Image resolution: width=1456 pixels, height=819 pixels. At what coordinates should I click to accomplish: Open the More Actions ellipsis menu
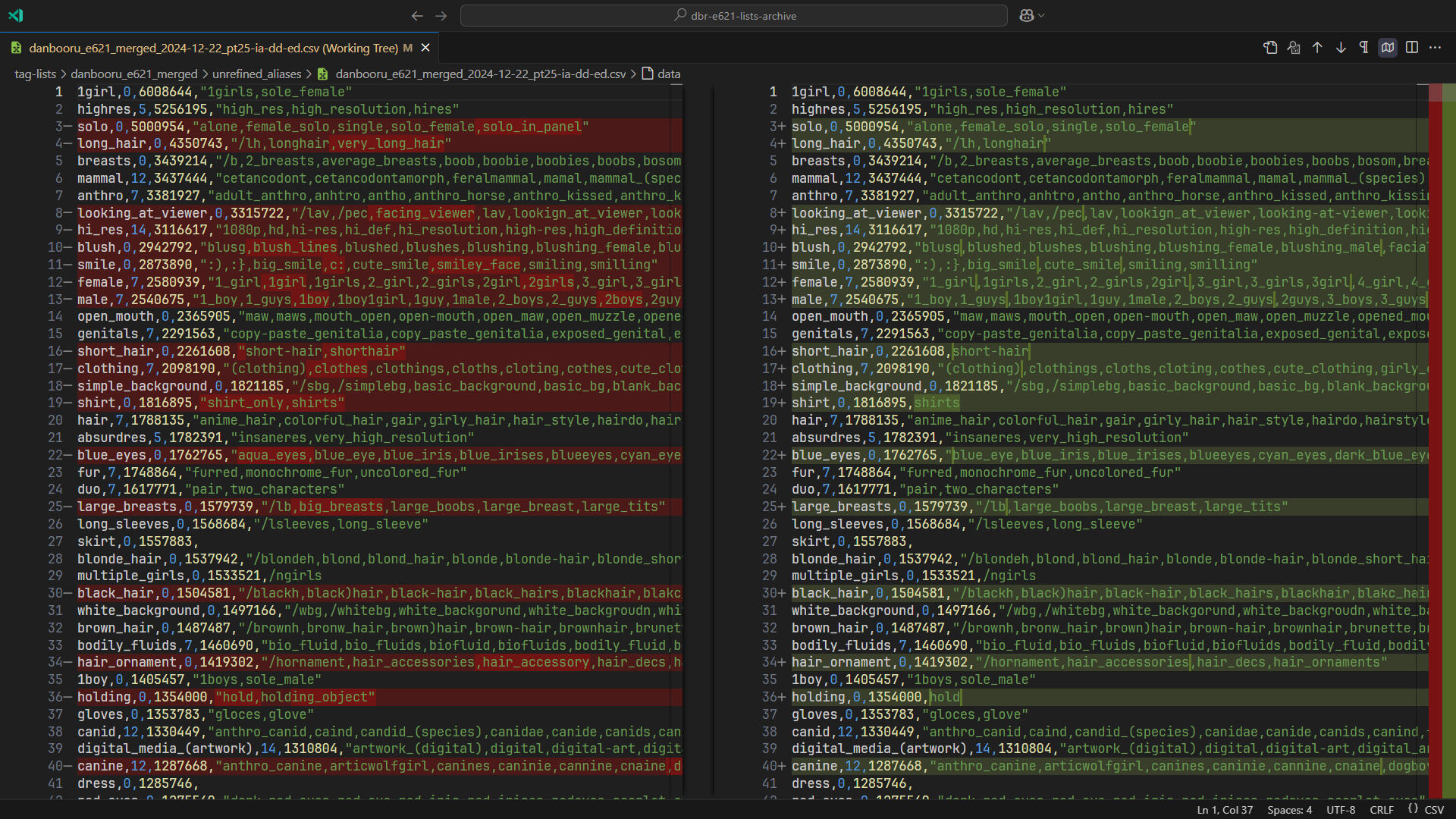click(x=1435, y=48)
